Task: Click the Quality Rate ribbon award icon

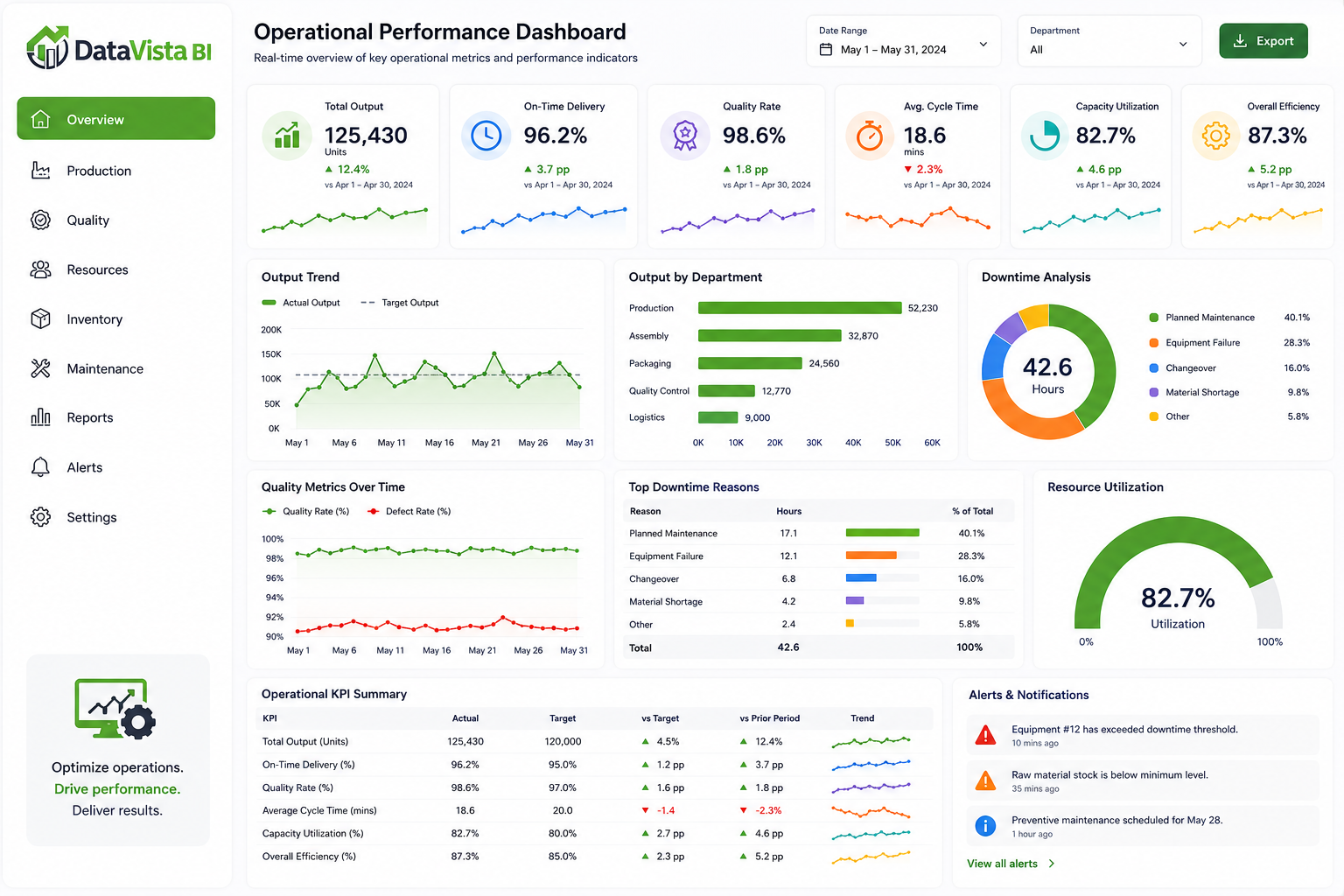Action: click(685, 136)
